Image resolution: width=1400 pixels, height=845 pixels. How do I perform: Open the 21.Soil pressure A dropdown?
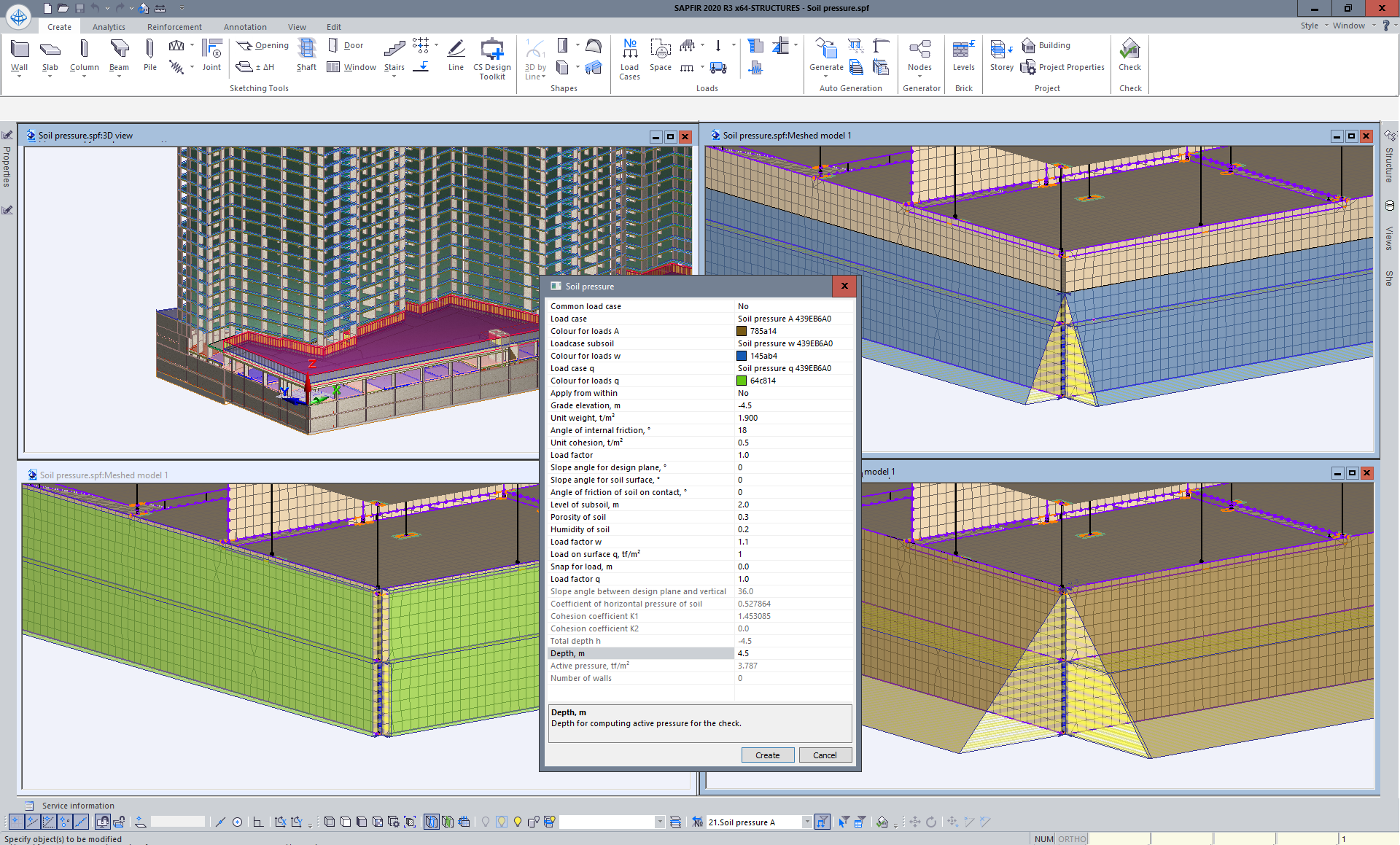pyautogui.click(x=806, y=822)
